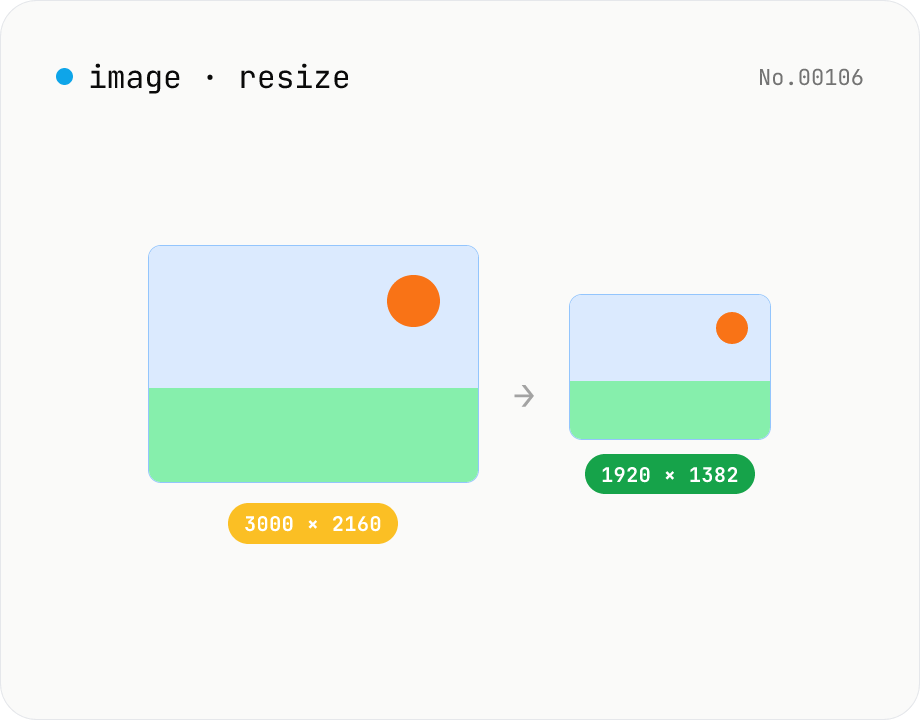Click the × symbol in the green badge
Screen dimensions: 920x720
pyautogui.click(x=669, y=475)
